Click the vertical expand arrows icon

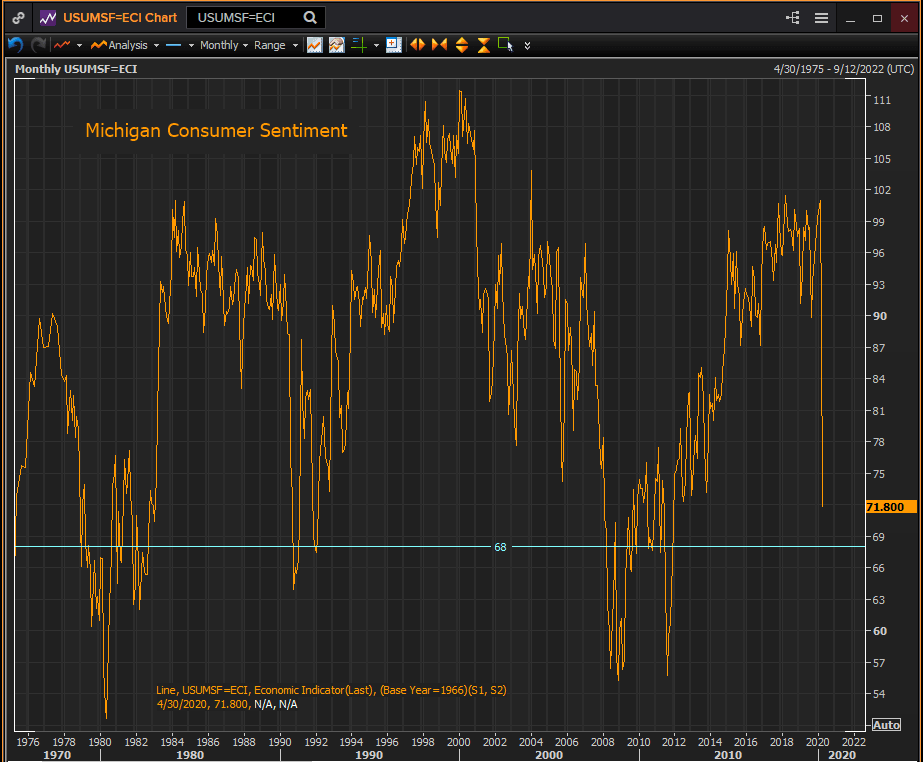coord(461,45)
